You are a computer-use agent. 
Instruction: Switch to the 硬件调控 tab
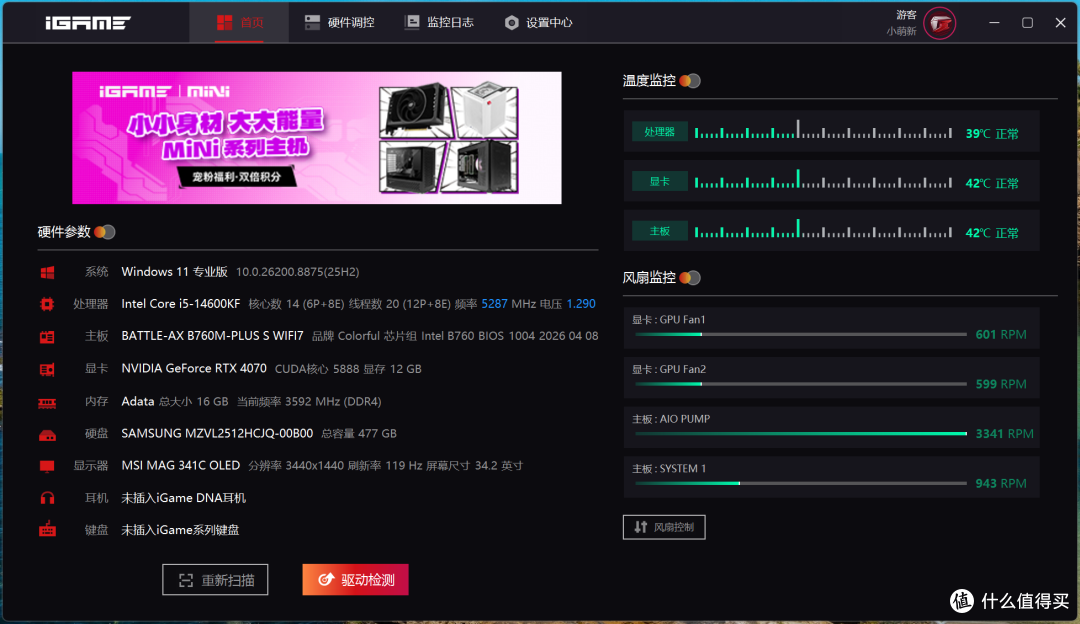(x=340, y=23)
